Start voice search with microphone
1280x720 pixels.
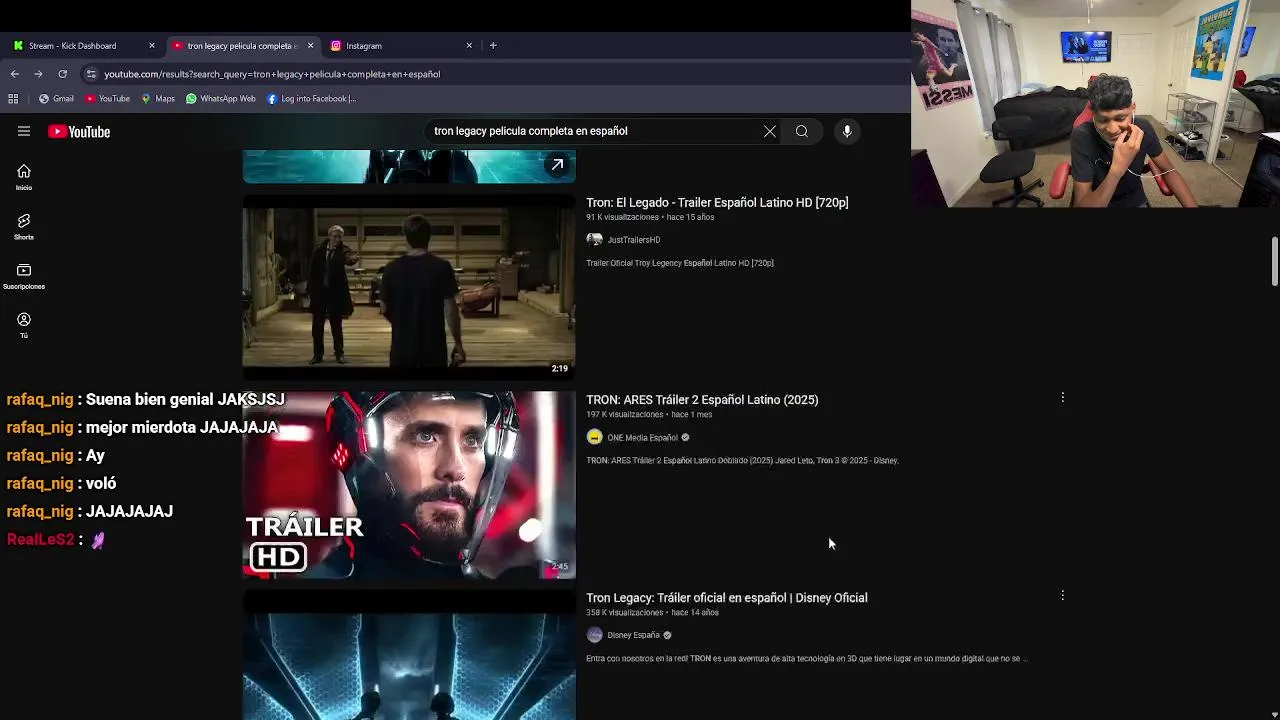pos(847,131)
